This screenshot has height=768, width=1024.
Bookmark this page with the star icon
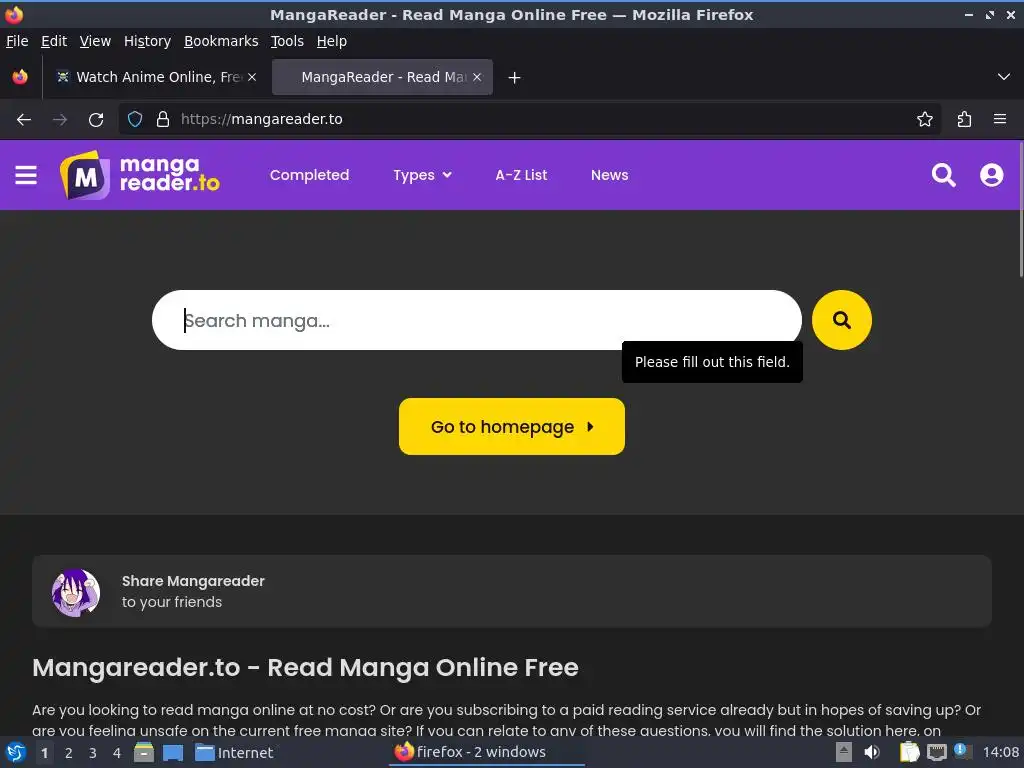point(924,120)
